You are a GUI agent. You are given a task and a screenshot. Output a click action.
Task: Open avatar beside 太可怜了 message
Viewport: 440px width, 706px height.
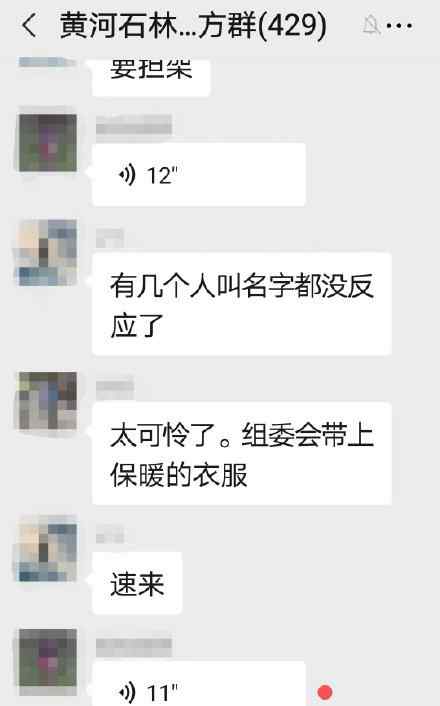[47, 401]
